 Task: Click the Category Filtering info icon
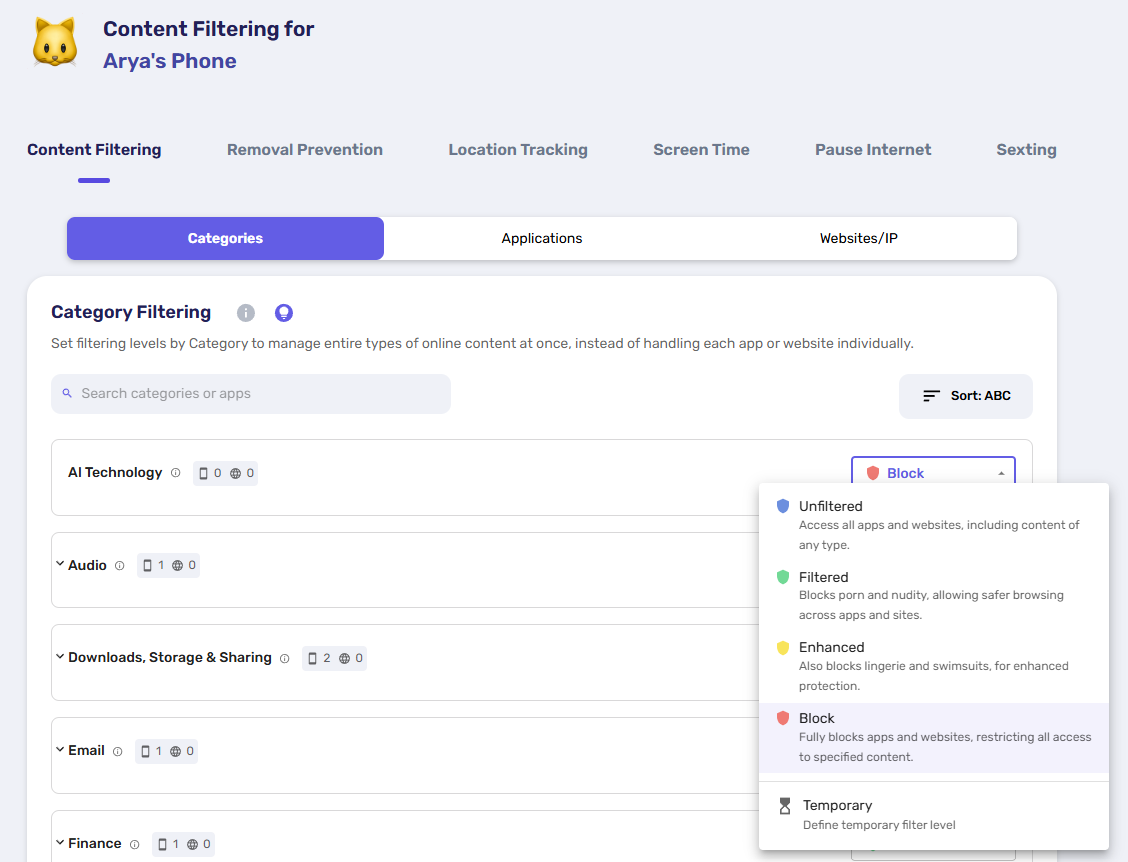246,313
